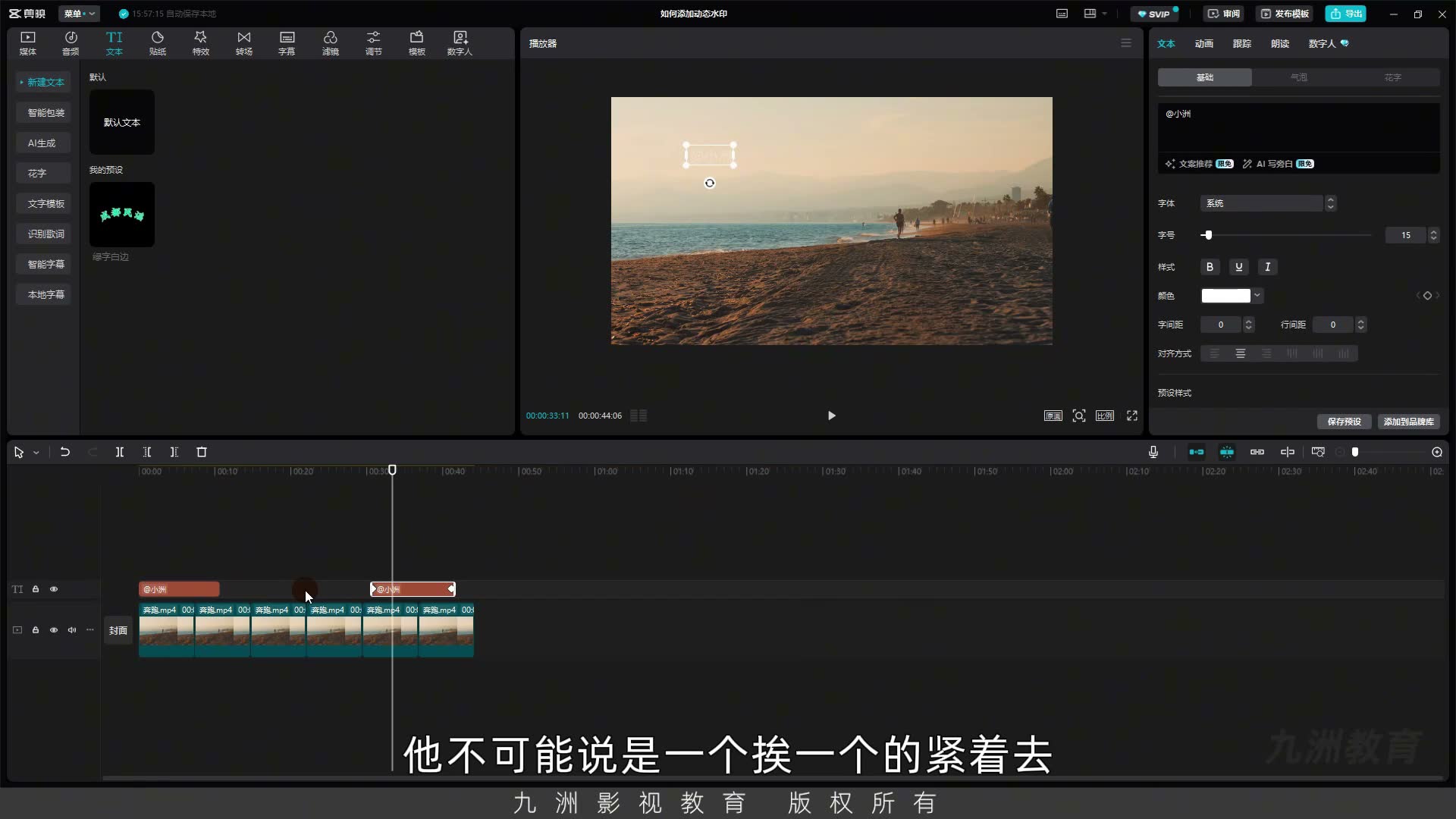This screenshot has height=819, width=1456.
Task: Open the 滤镜 filters panel
Action: (331, 43)
